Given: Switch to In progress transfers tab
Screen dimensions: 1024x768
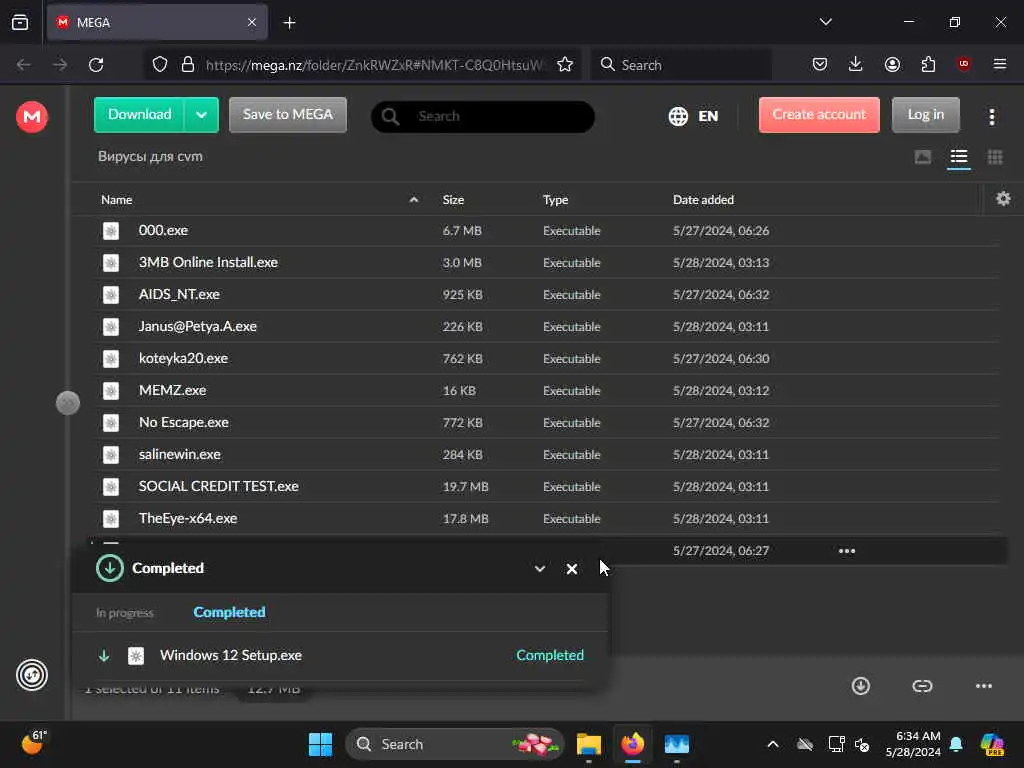Looking at the screenshot, I should [x=125, y=613].
